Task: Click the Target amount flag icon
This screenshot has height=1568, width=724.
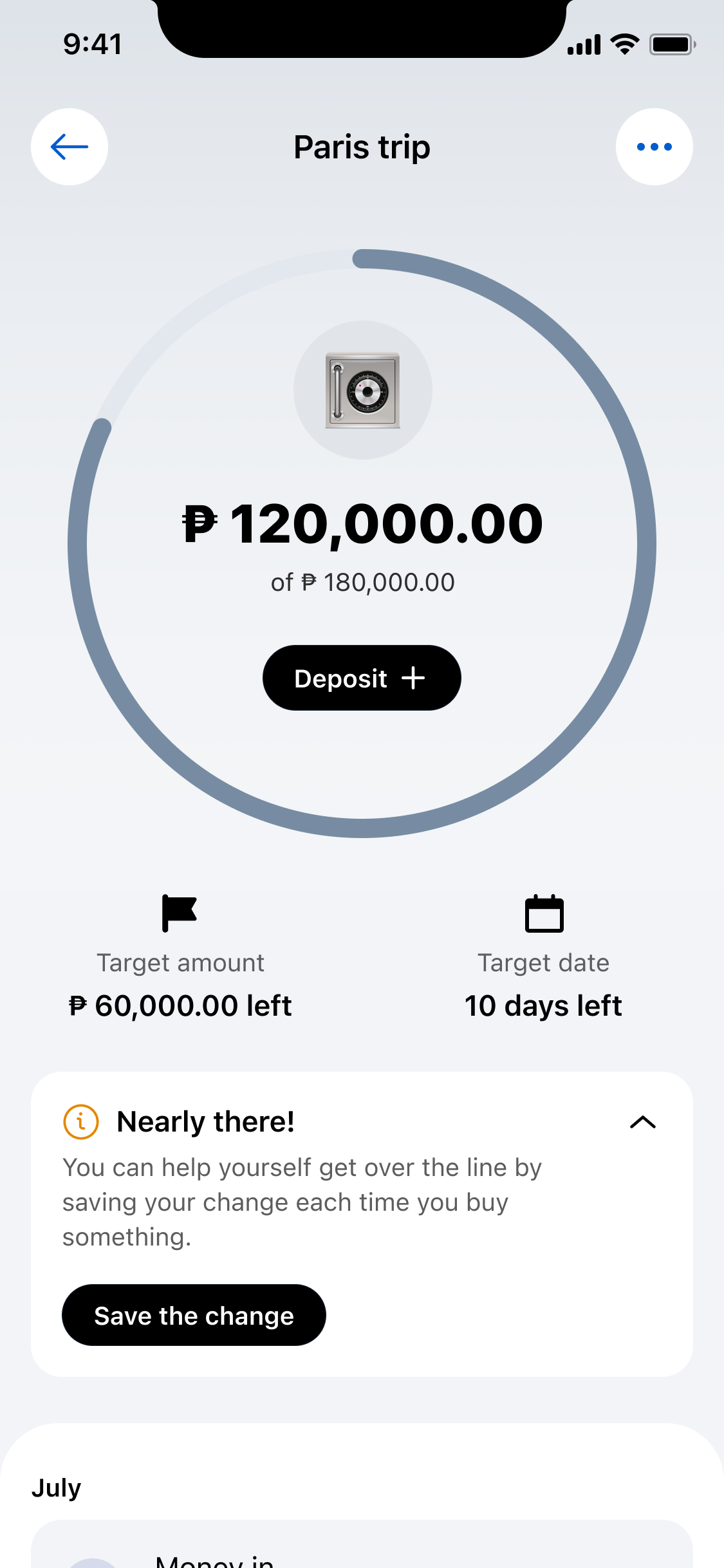Action: [x=179, y=913]
